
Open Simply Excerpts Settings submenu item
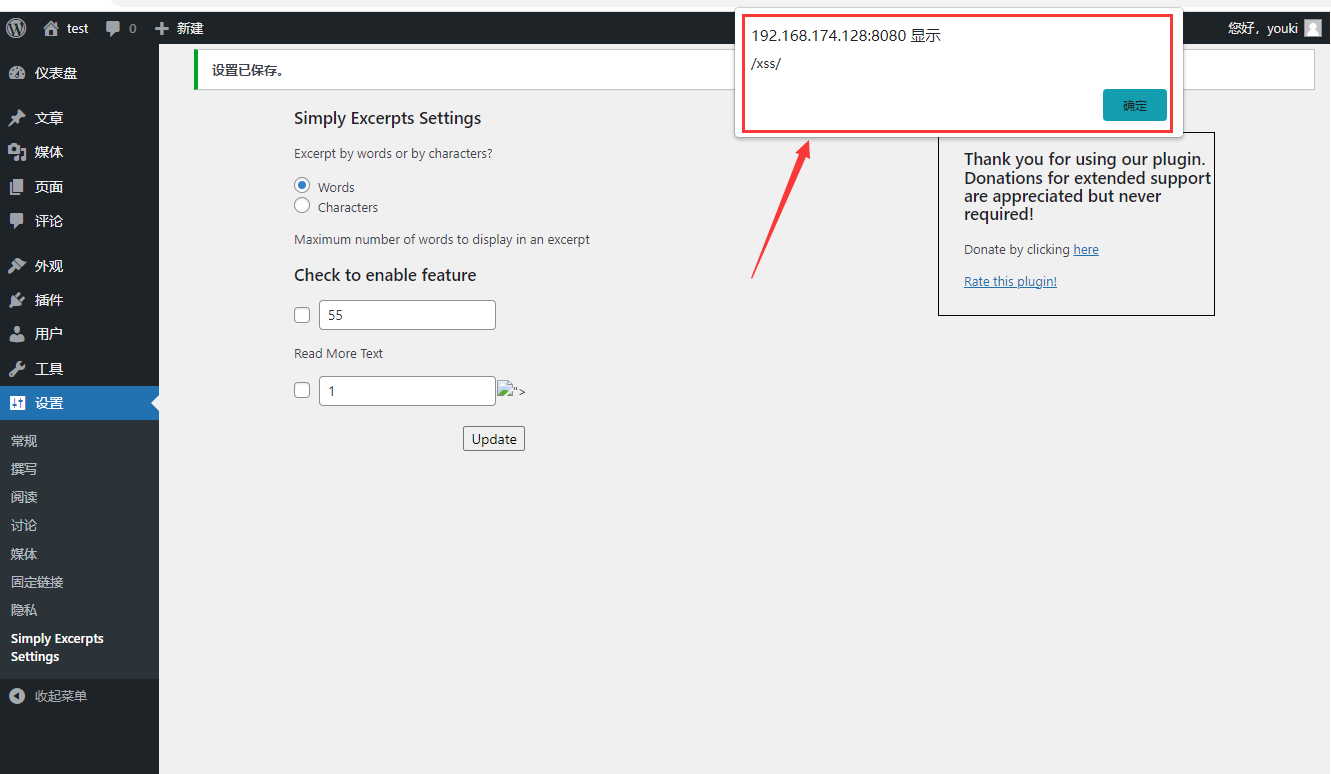pos(57,648)
